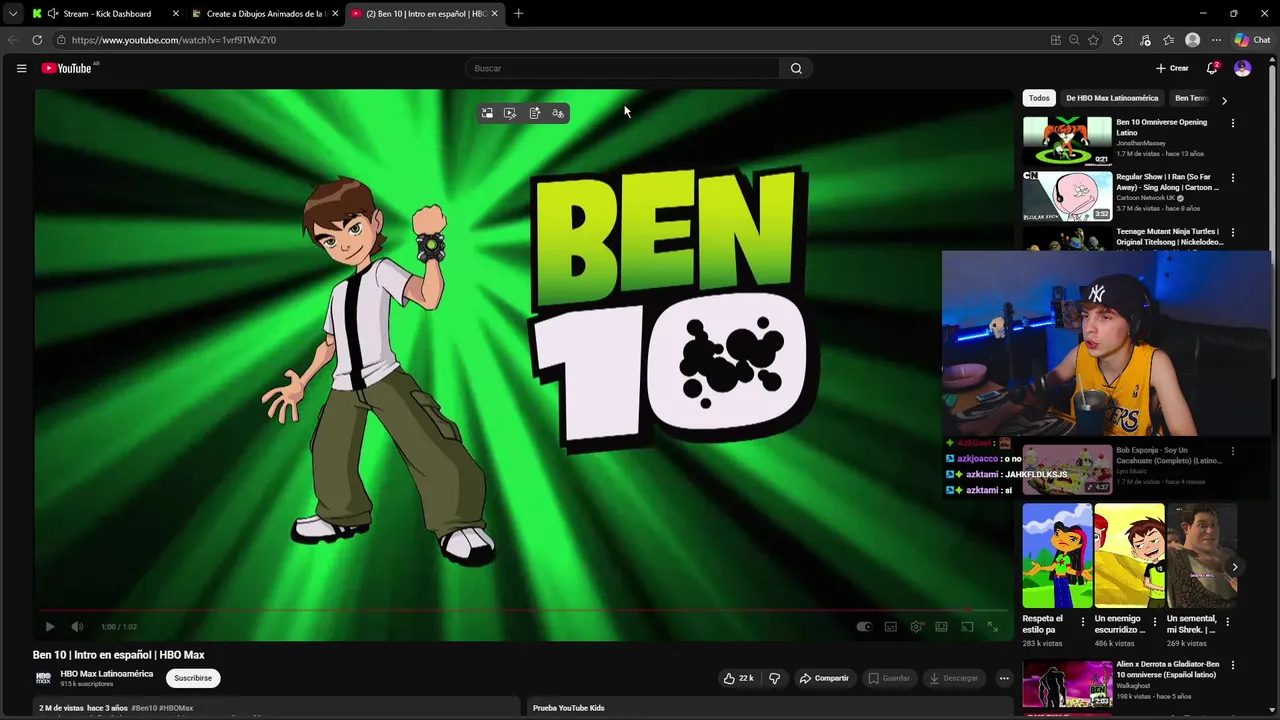Open options for Bob Esponja Cacahuate video
The width and height of the screenshot is (1280, 720).
[x=1232, y=451]
